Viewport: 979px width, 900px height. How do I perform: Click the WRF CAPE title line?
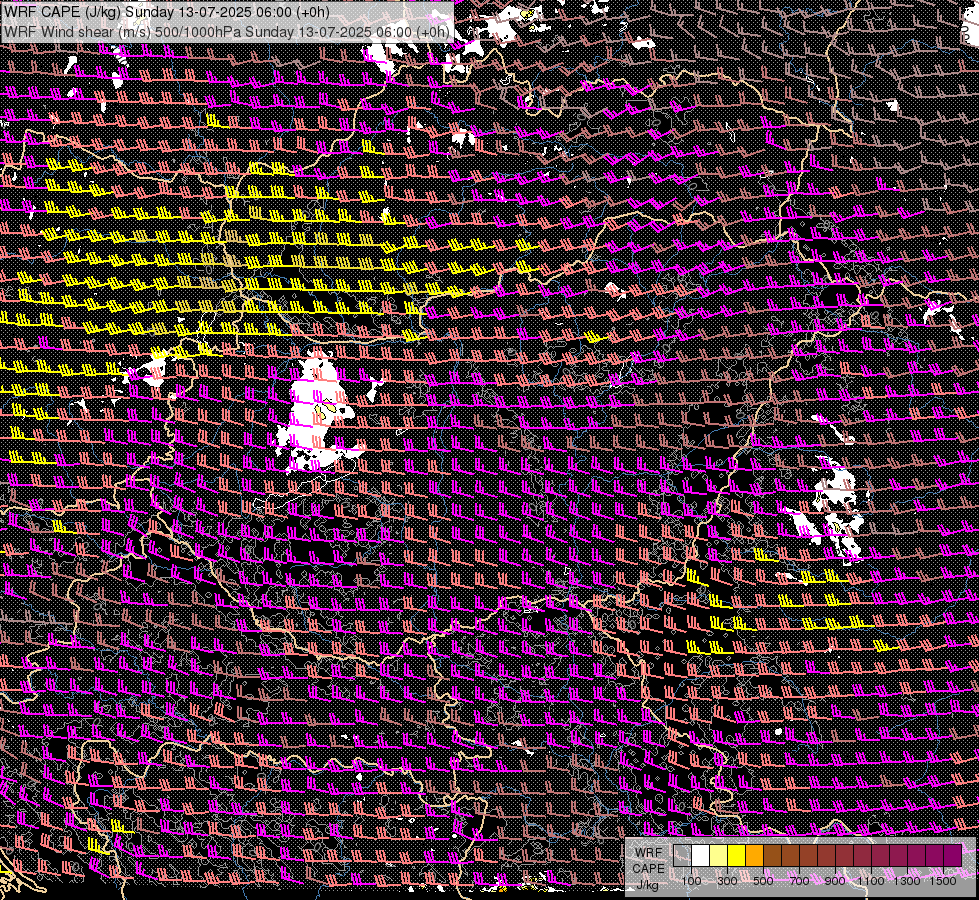click(166, 12)
